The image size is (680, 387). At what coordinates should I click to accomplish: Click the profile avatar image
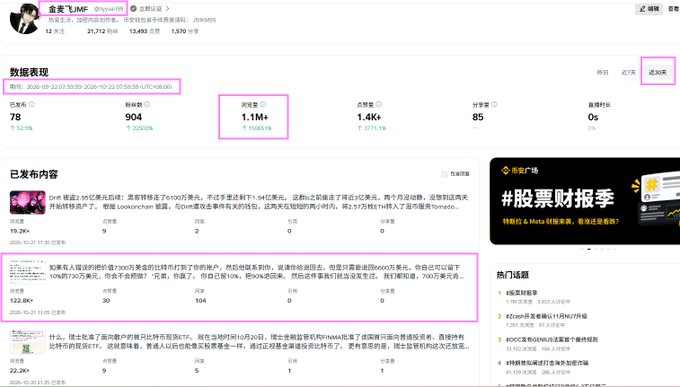tap(25, 19)
